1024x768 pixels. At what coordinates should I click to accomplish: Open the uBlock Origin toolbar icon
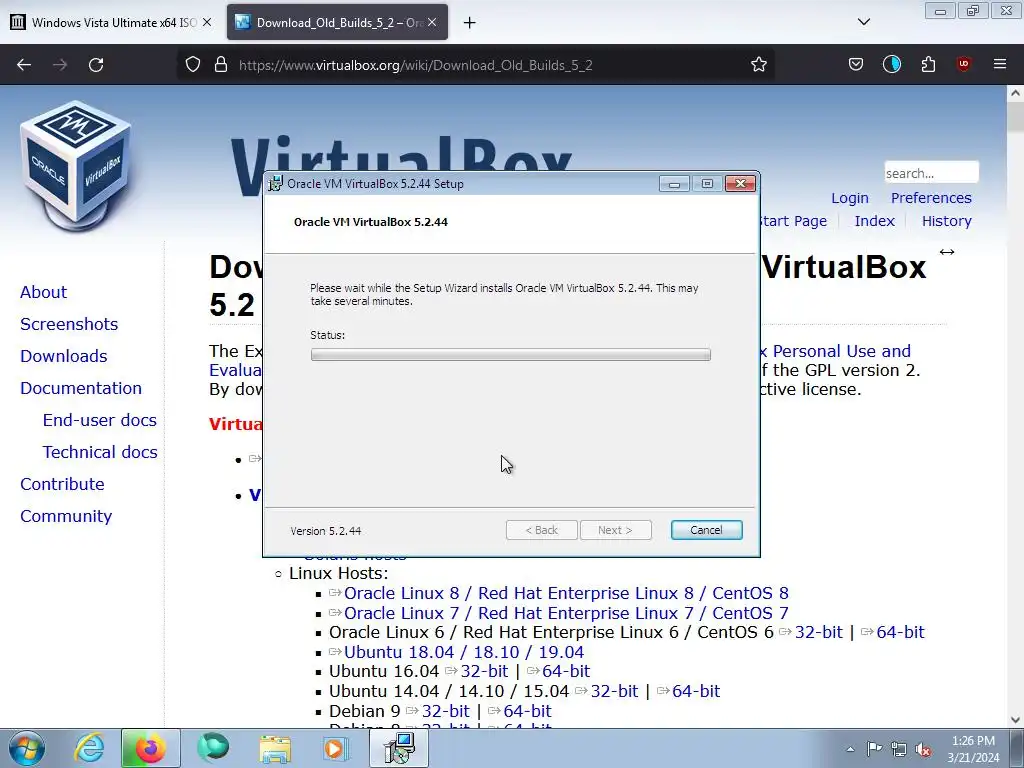[963, 64]
